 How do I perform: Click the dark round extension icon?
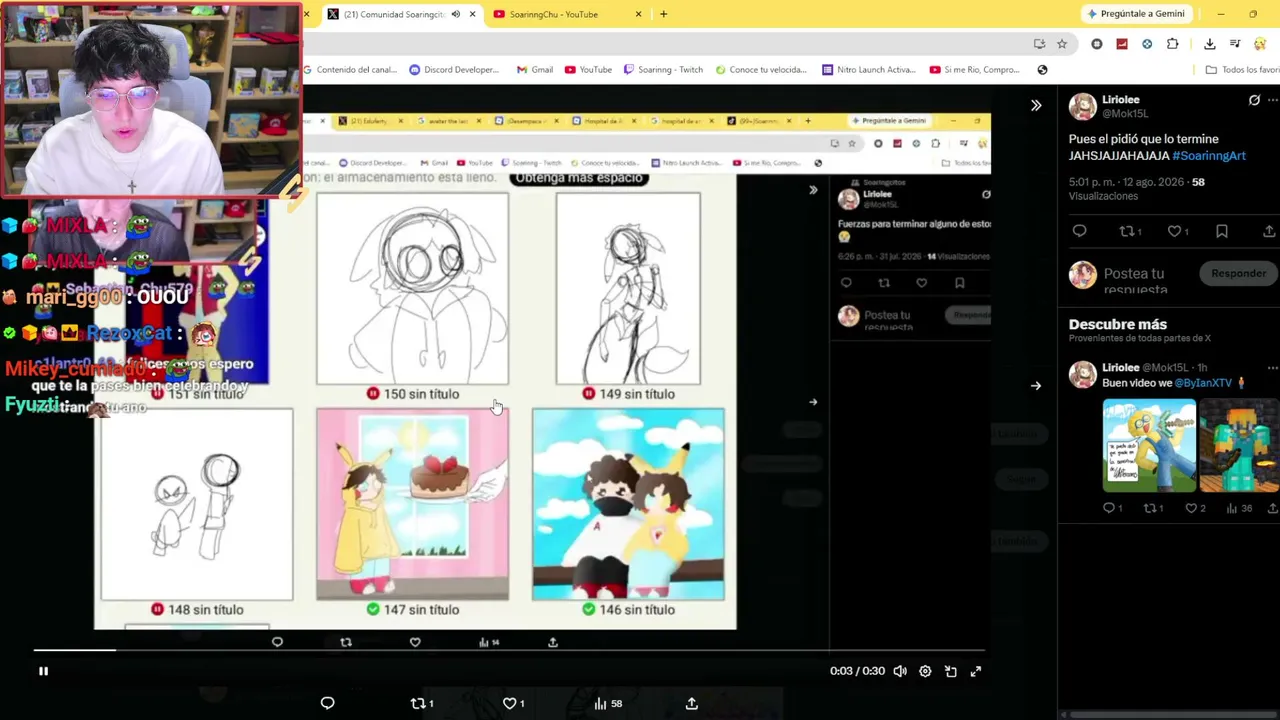pos(1097,44)
